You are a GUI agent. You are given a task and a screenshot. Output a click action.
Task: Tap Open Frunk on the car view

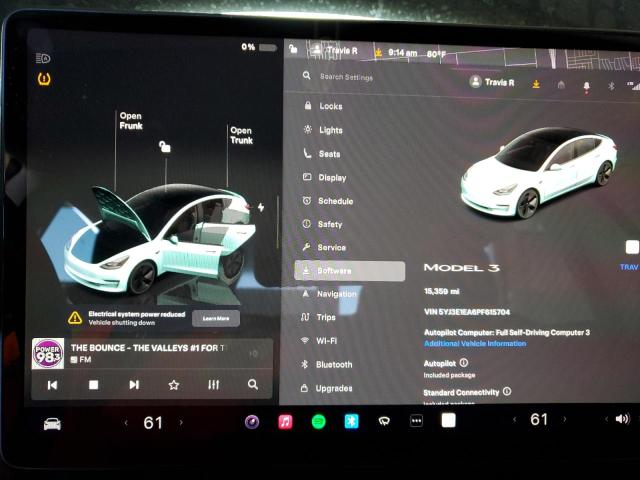(x=131, y=121)
